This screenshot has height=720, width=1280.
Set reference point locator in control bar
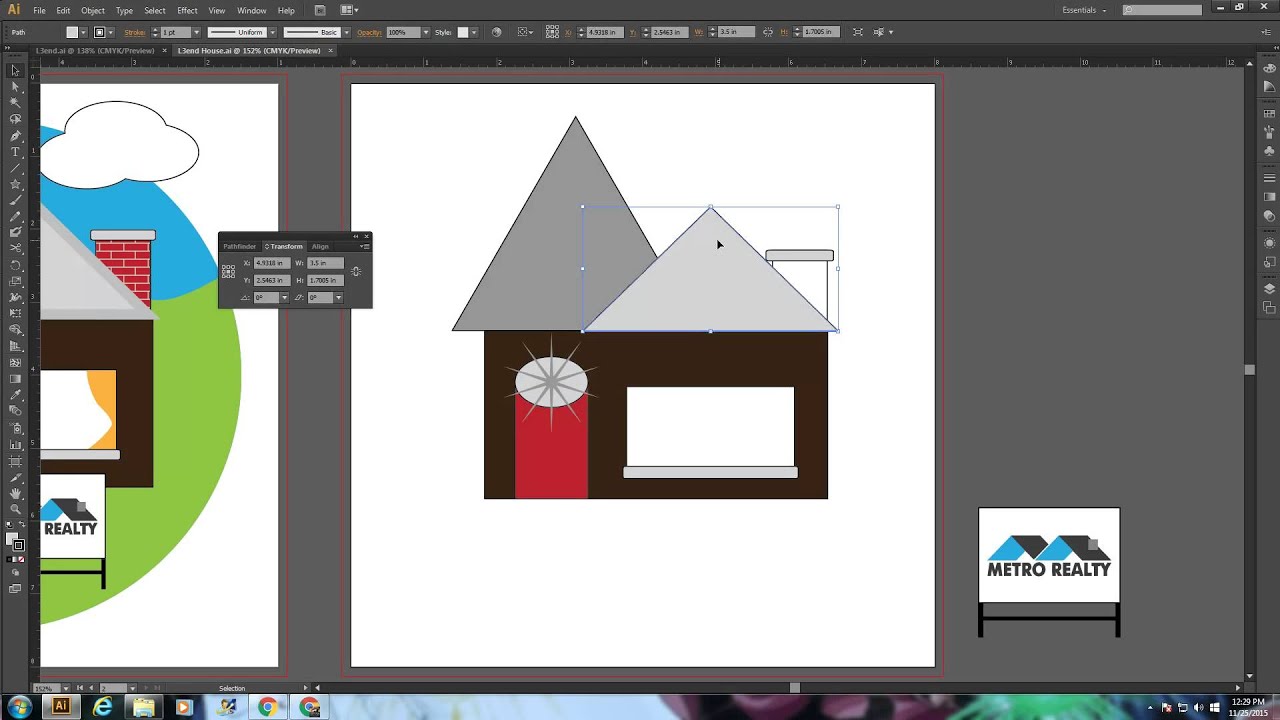(550, 32)
